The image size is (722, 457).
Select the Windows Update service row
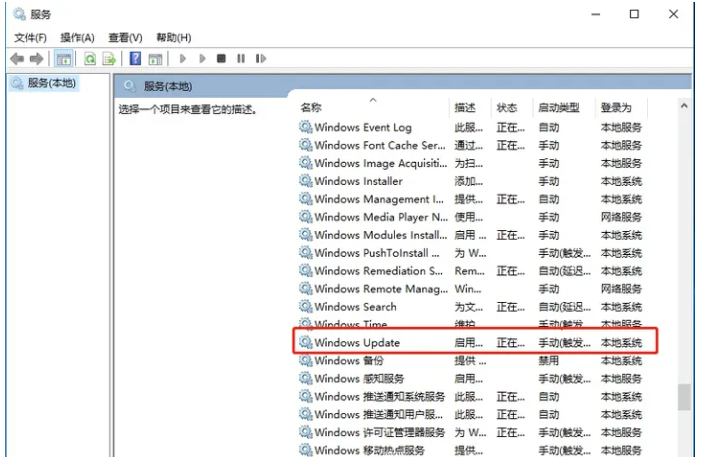pyautogui.click(x=357, y=343)
